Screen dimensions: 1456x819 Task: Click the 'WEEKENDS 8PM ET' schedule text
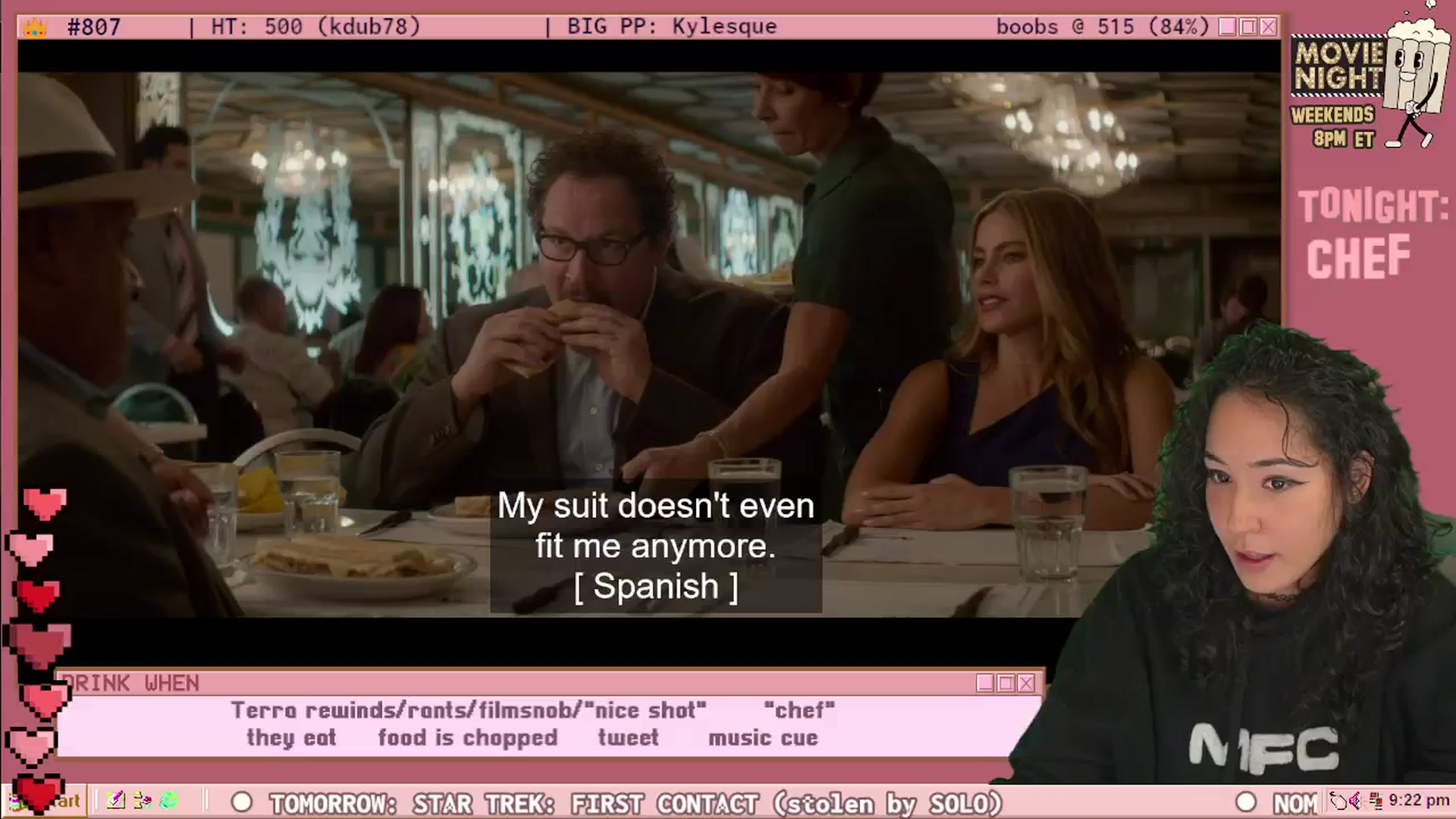pyautogui.click(x=1332, y=127)
